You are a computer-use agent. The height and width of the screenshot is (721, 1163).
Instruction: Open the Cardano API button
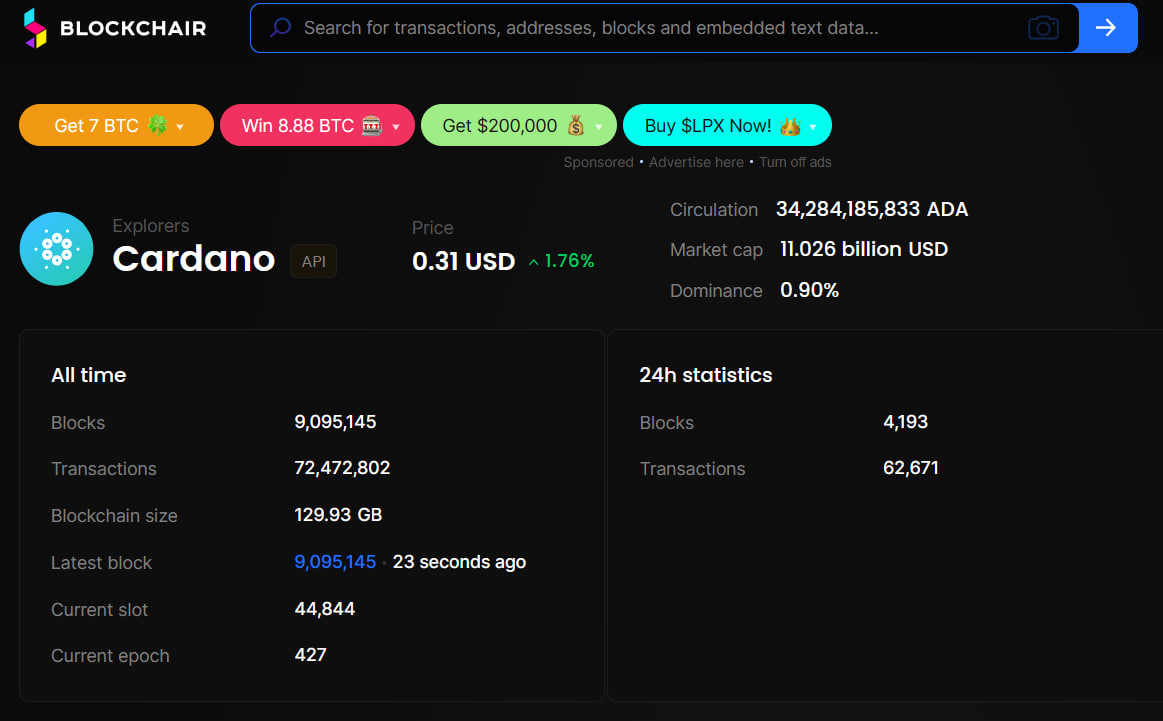[x=314, y=261]
